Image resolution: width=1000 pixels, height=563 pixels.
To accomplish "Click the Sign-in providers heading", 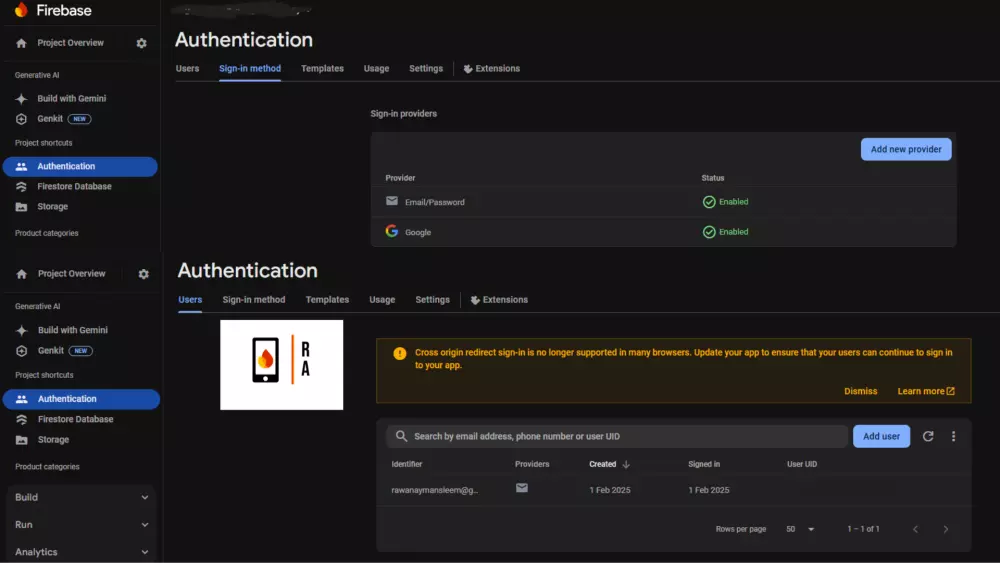I will [x=404, y=113].
